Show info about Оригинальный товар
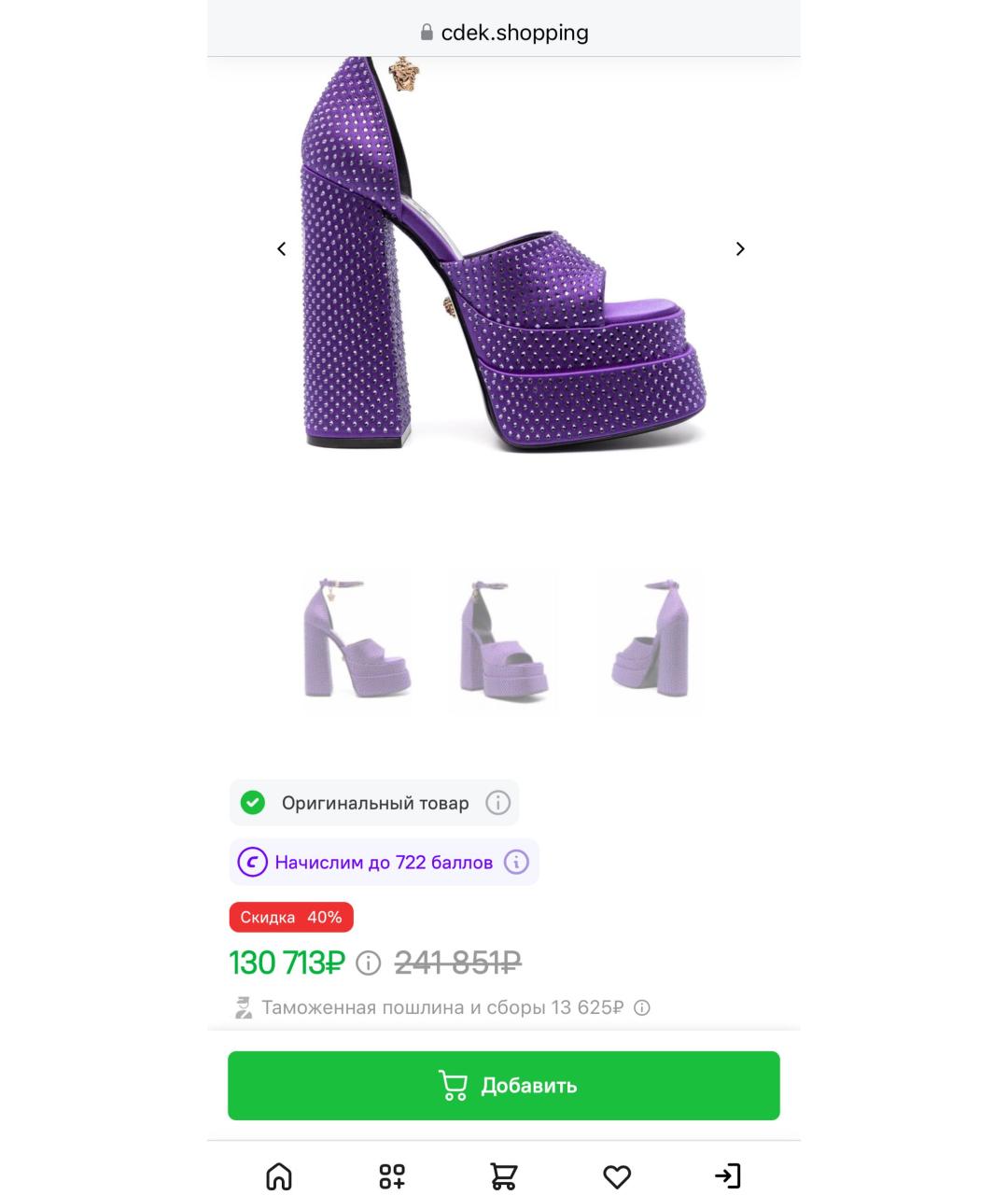This screenshot has height=1195, width=1008. coord(498,803)
